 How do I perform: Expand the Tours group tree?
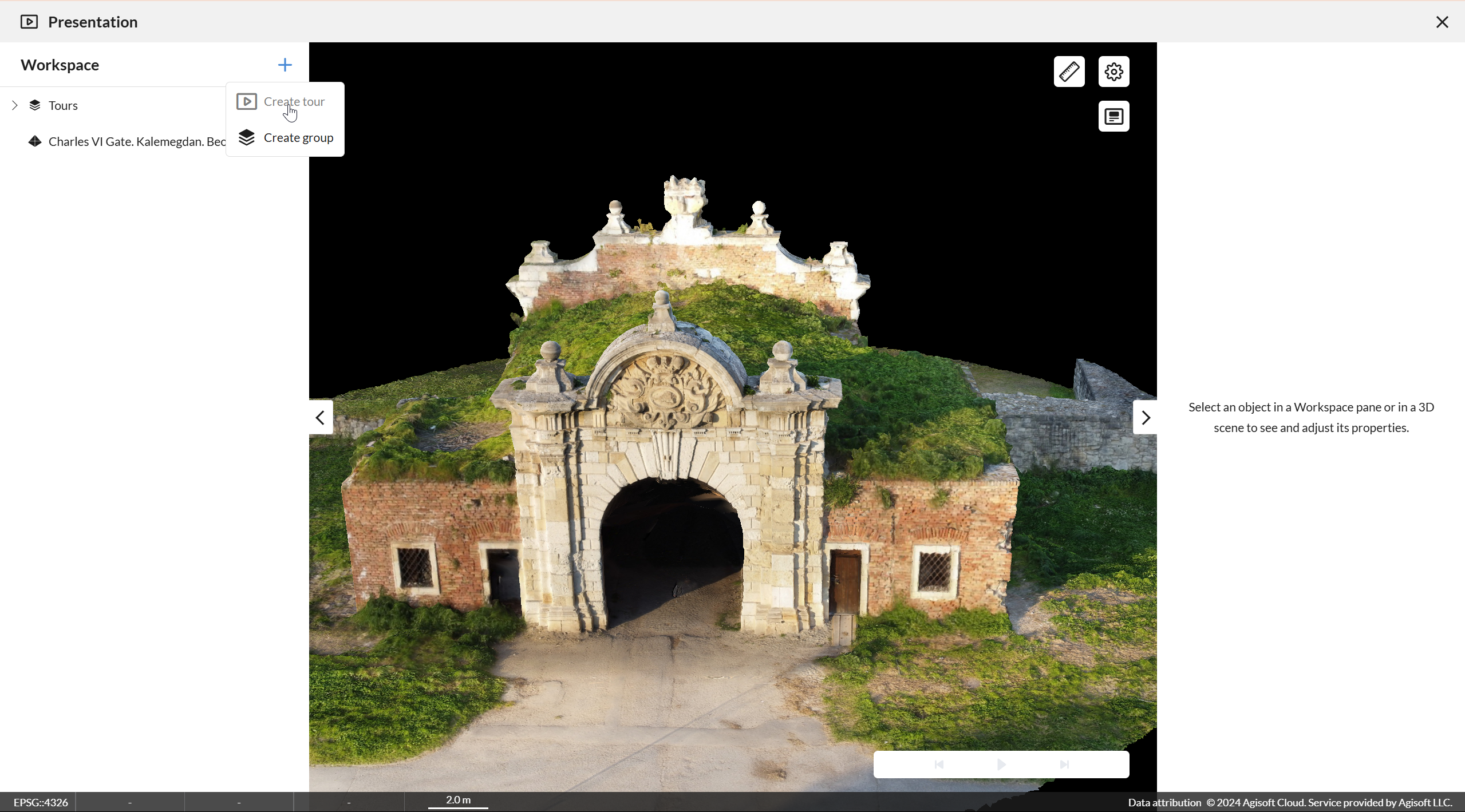pyautogui.click(x=15, y=105)
